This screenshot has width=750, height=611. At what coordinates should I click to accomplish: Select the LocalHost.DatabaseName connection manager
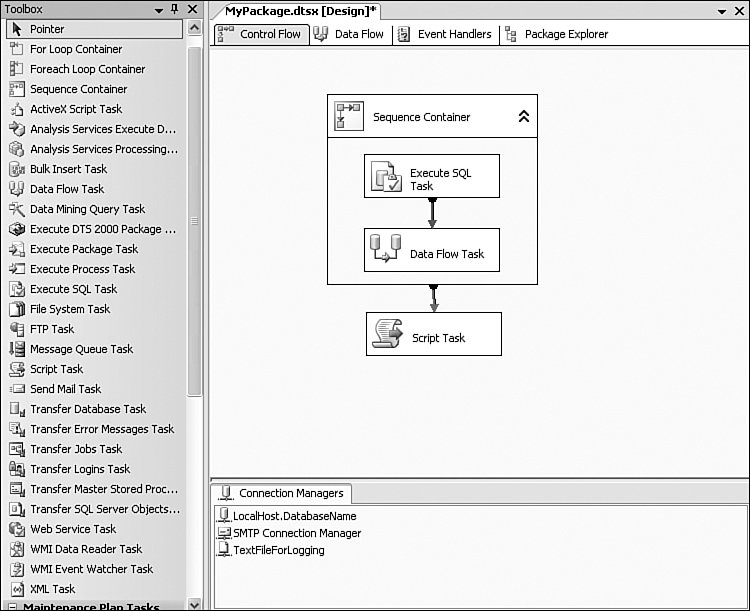287,516
